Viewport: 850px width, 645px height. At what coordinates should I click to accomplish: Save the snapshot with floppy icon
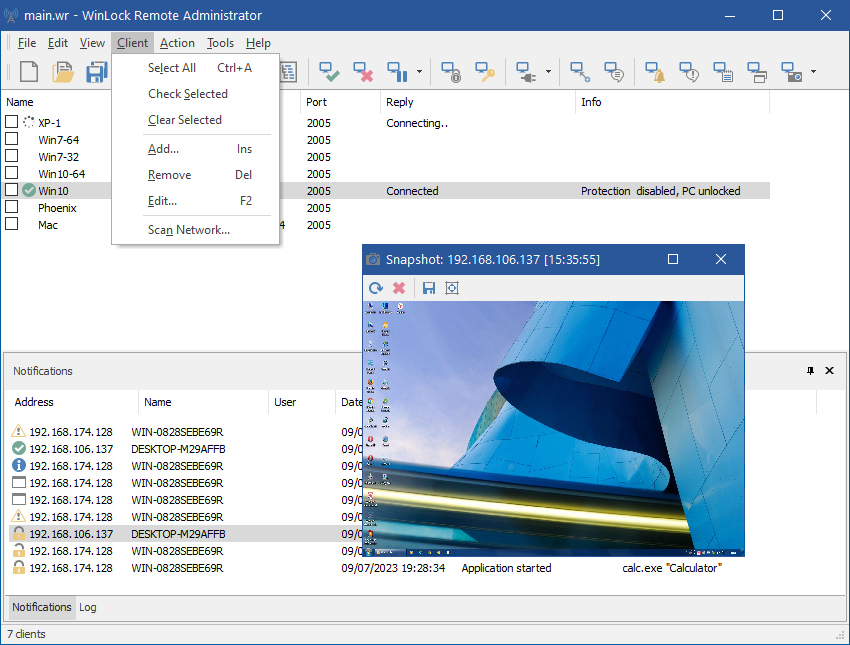point(428,288)
